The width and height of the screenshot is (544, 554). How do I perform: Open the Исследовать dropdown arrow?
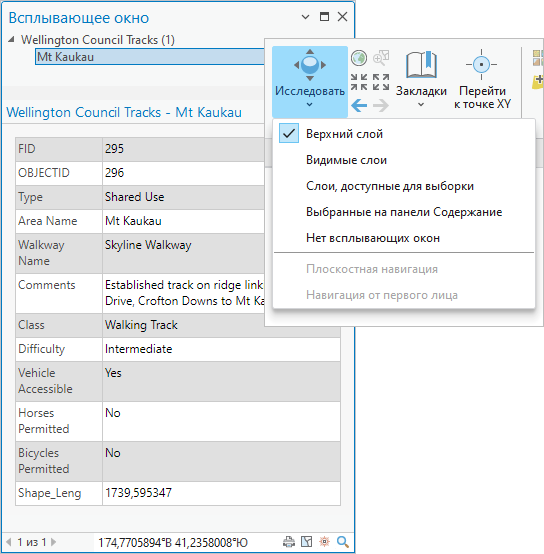(309, 105)
